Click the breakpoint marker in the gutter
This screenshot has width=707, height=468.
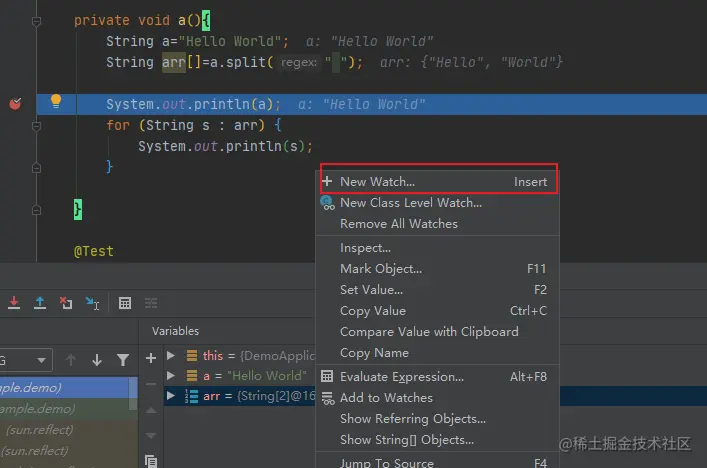coord(15,103)
